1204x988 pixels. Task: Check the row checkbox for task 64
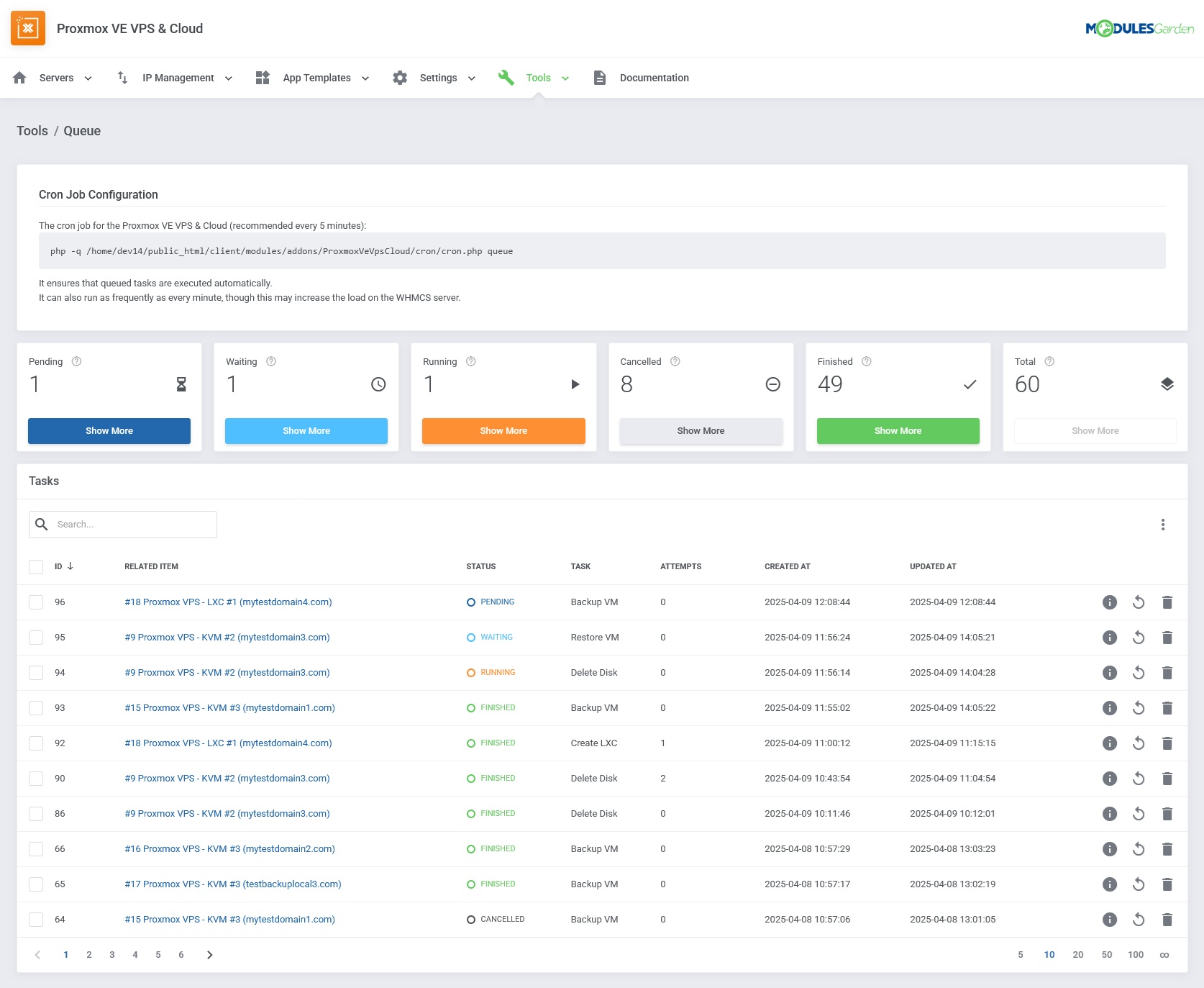click(x=36, y=919)
